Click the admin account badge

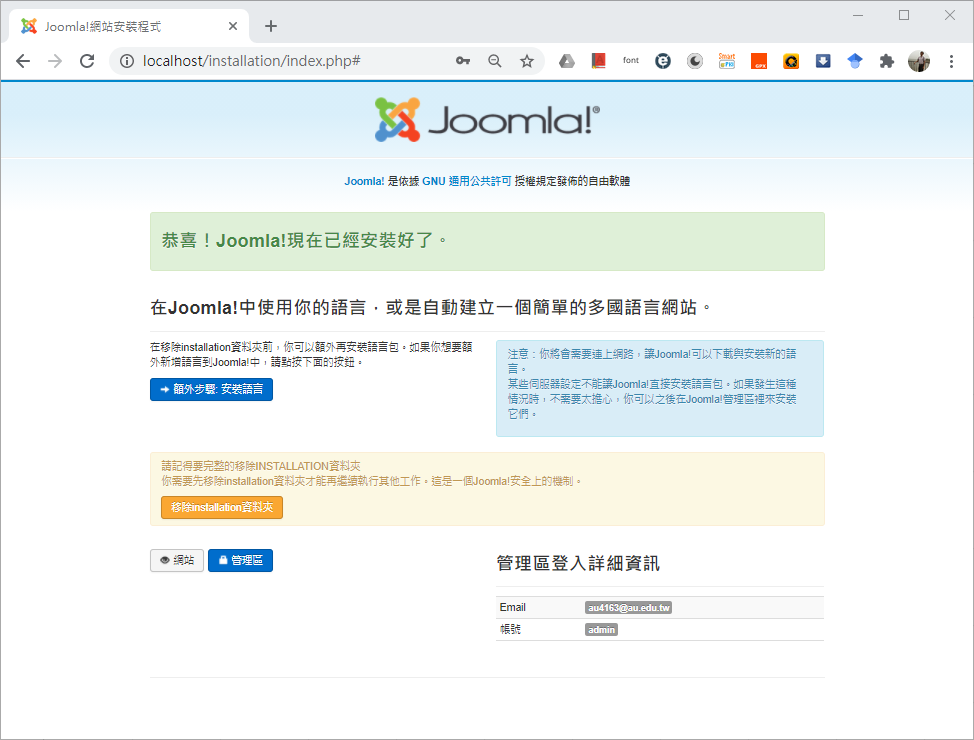point(601,629)
